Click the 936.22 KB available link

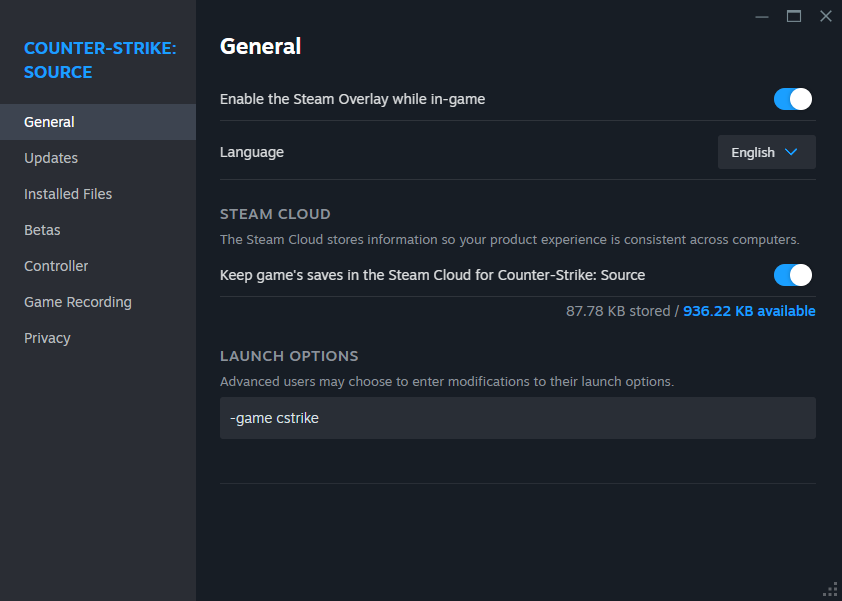coord(749,311)
